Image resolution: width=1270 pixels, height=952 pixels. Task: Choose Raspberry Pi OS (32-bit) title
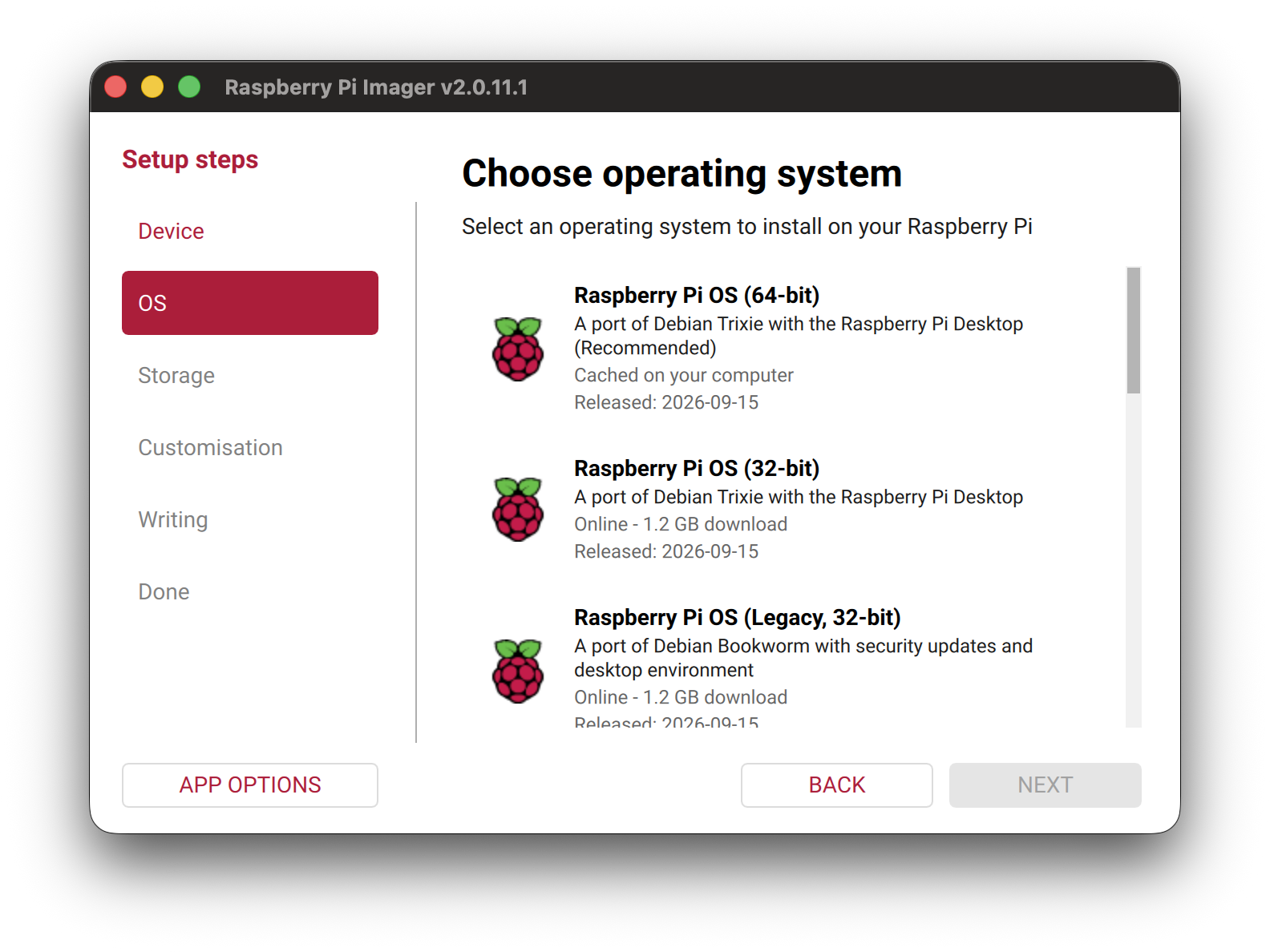pos(697,469)
